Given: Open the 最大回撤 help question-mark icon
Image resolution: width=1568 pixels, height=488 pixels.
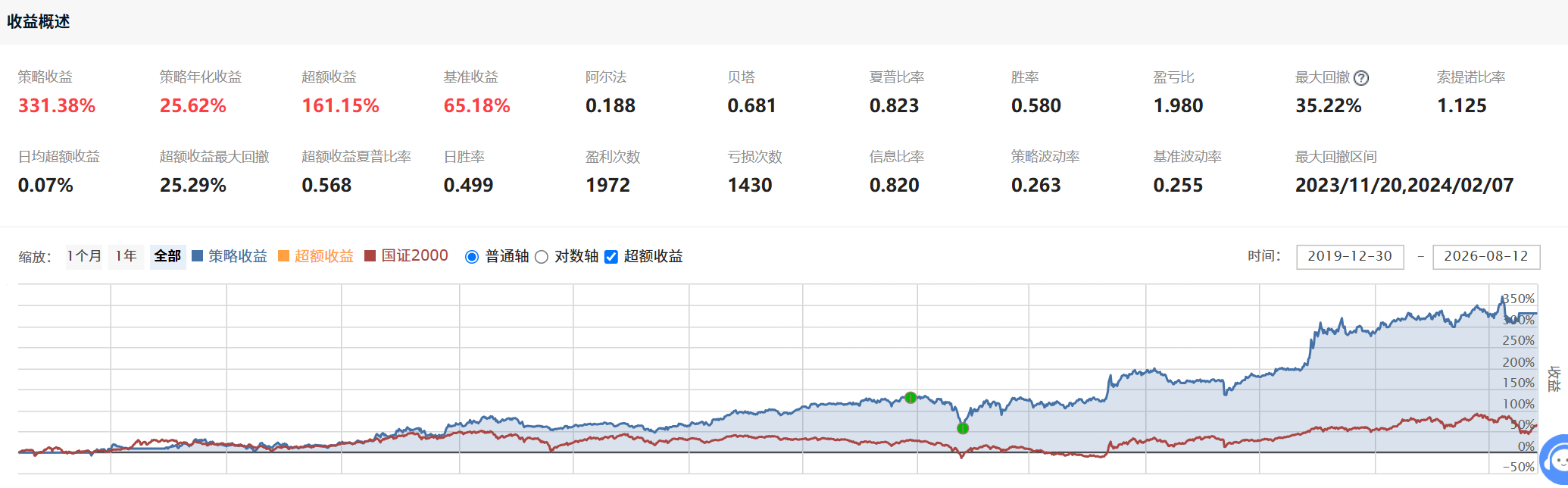Looking at the screenshot, I should [x=1361, y=78].
